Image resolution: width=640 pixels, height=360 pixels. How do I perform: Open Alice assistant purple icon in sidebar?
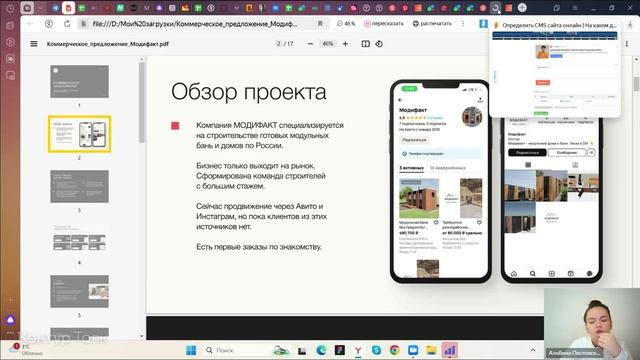click(10, 320)
